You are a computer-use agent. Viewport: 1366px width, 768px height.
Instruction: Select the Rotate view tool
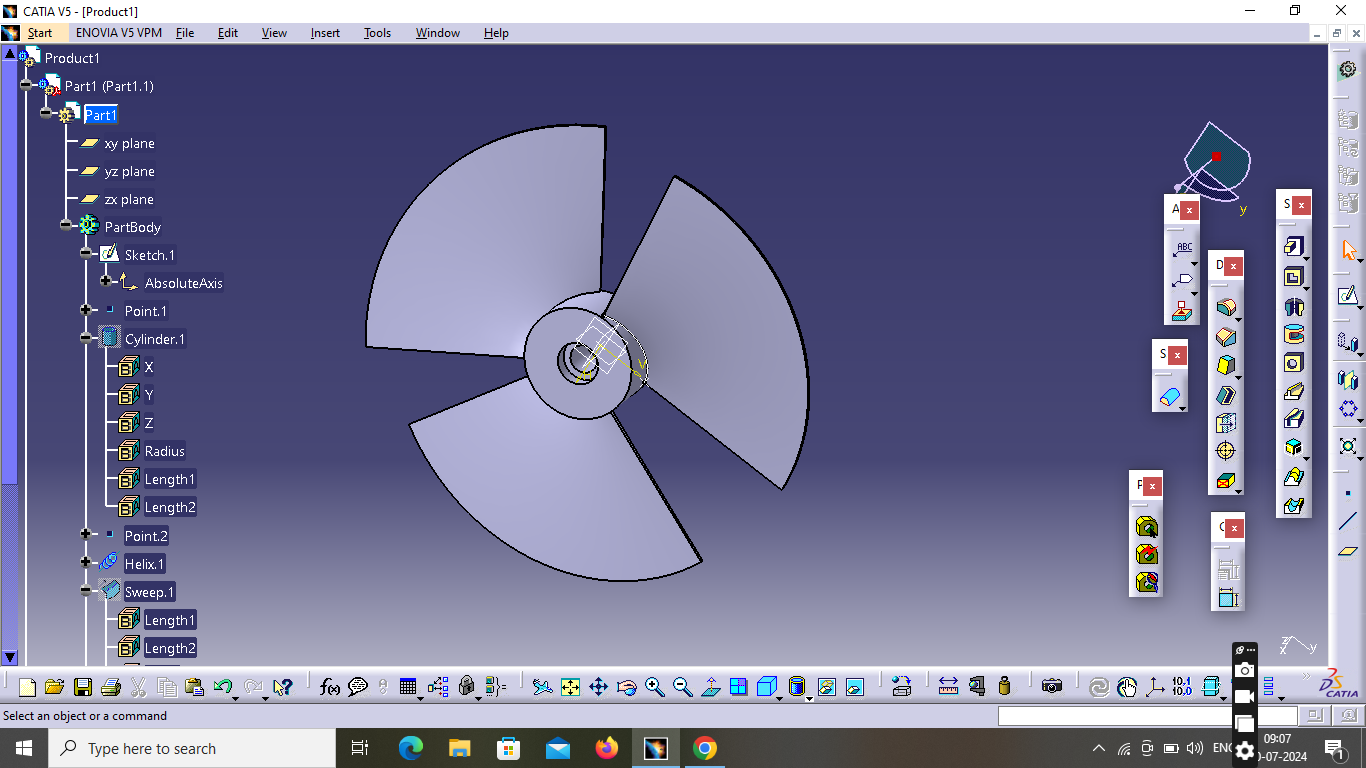627,687
